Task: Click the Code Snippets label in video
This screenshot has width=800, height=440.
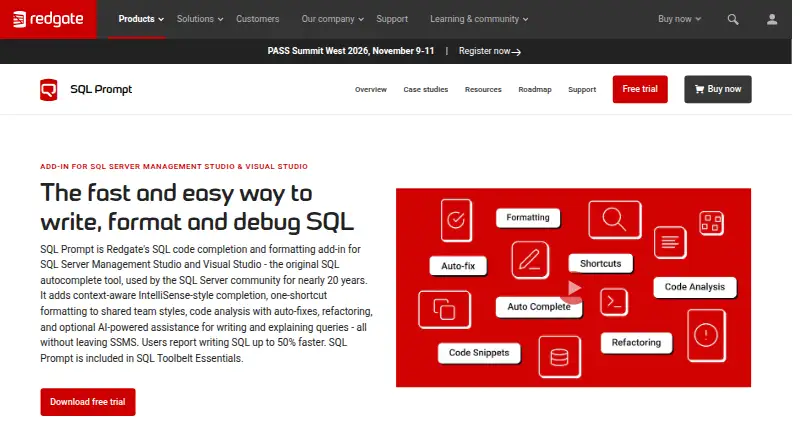Action: (x=479, y=353)
